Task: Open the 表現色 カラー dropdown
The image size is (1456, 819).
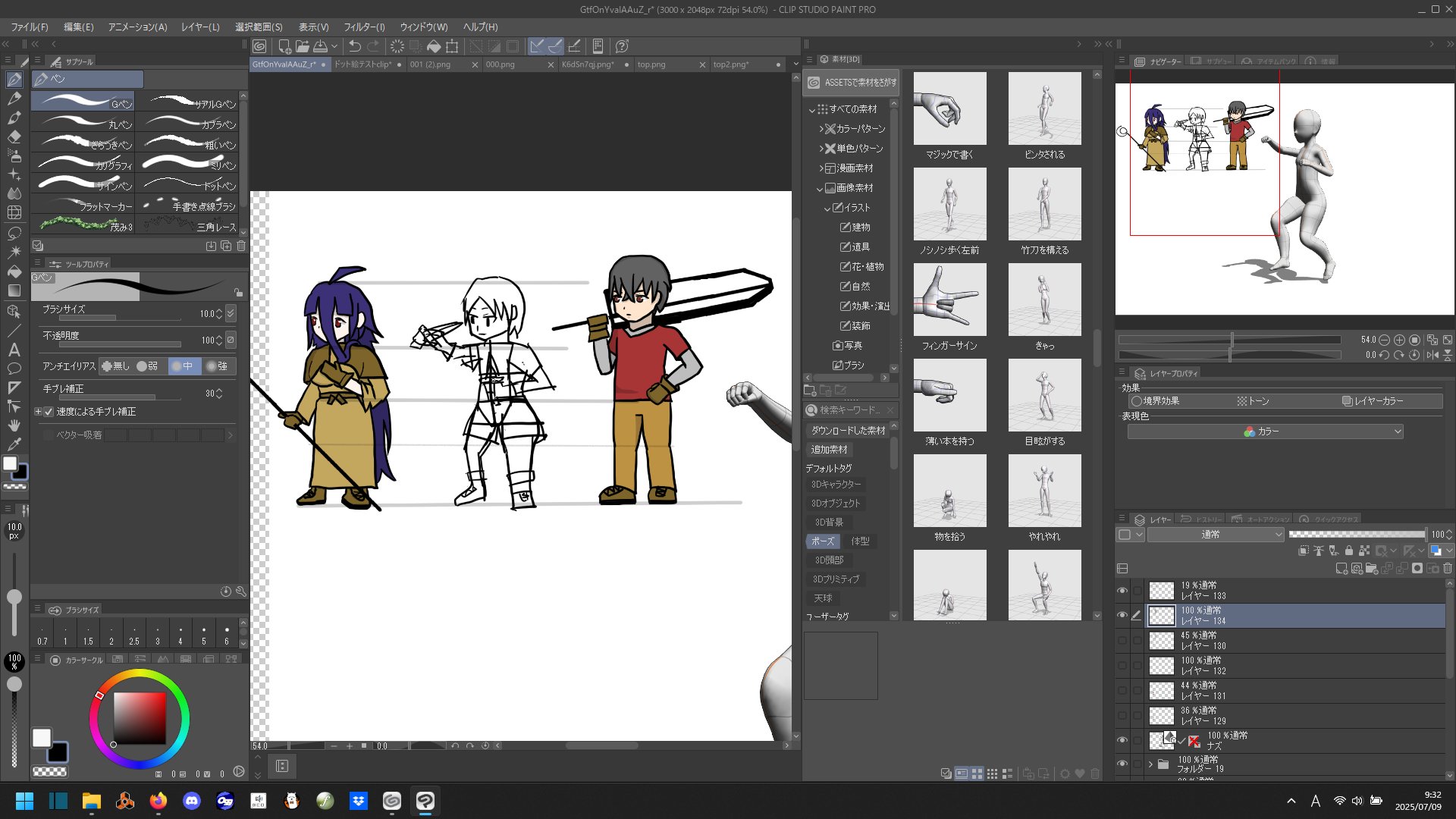Action: 1265,431
